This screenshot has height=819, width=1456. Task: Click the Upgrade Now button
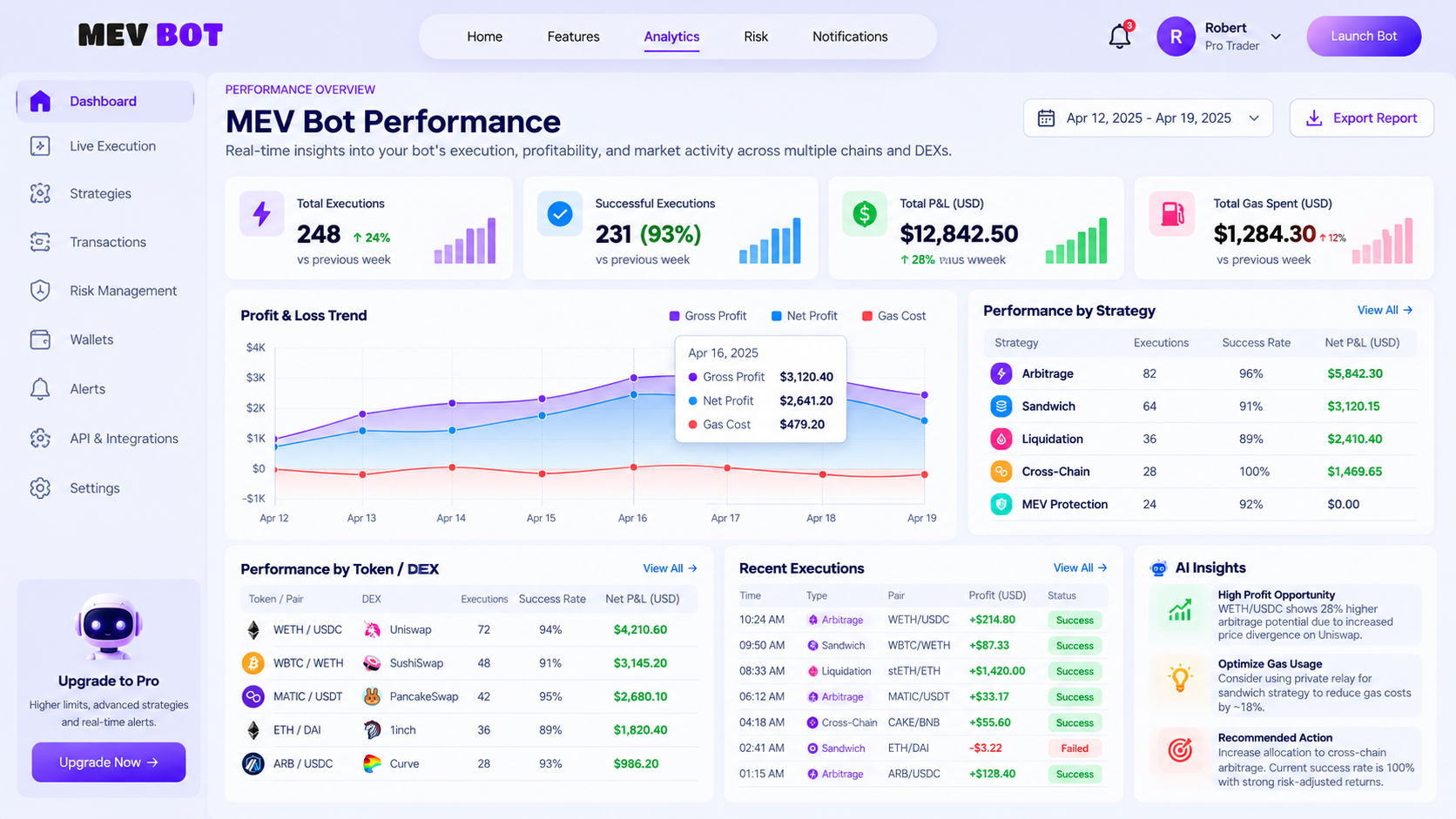[109, 762]
